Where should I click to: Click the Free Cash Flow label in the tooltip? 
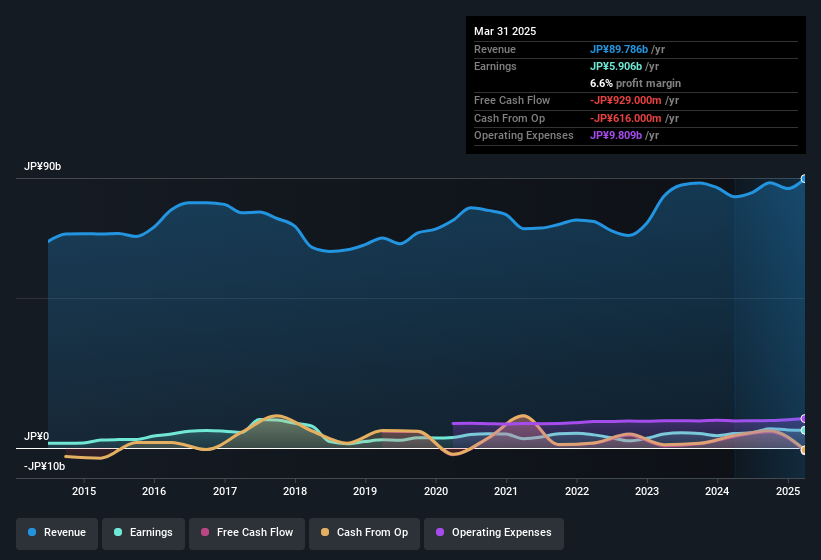click(x=512, y=100)
